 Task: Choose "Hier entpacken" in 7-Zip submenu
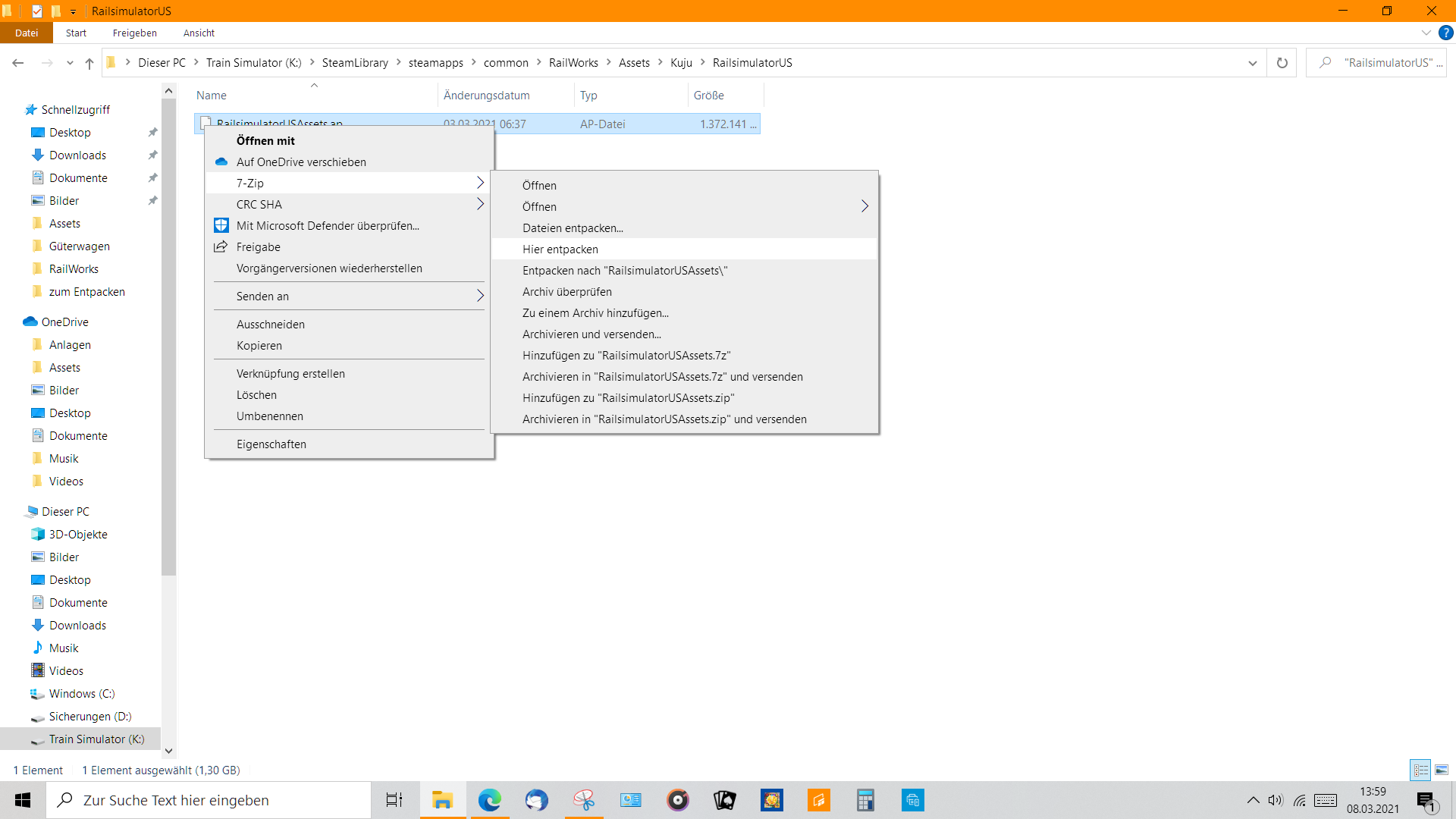coord(560,249)
